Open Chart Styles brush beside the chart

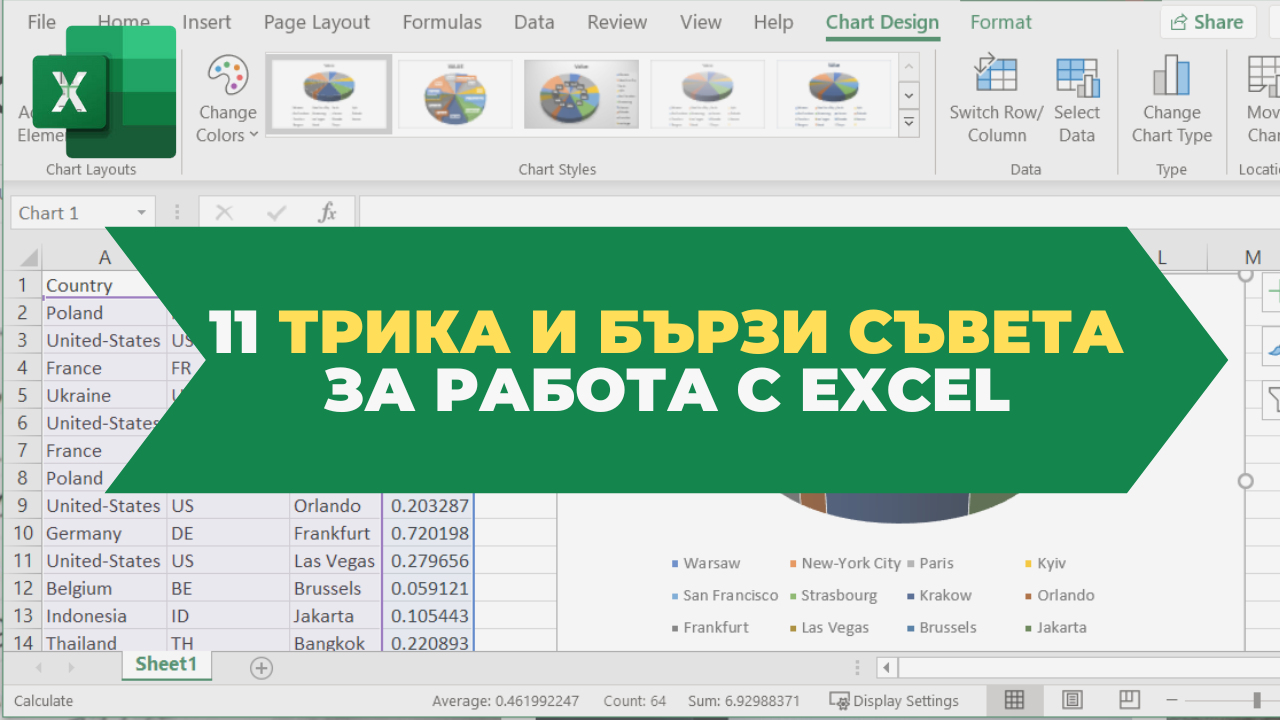coord(1276,346)
